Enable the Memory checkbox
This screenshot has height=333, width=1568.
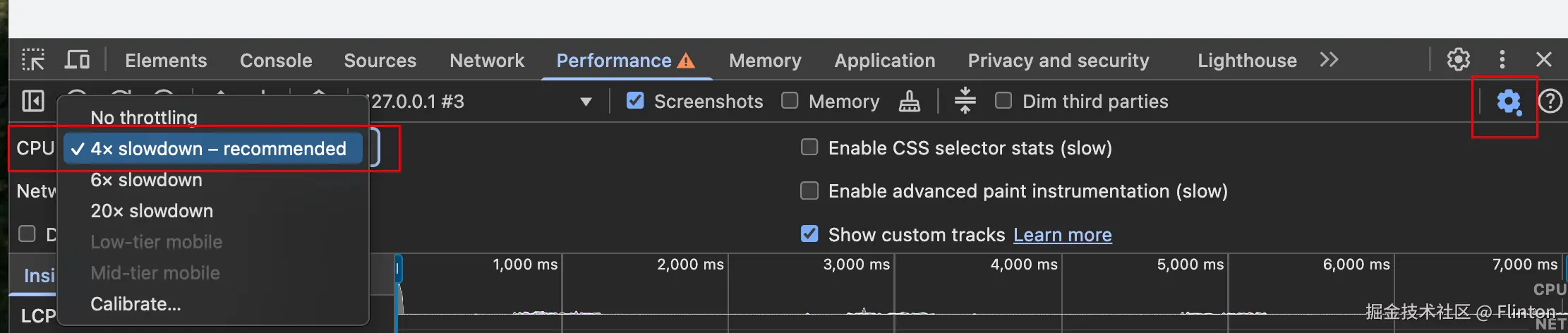click(790, 101)
